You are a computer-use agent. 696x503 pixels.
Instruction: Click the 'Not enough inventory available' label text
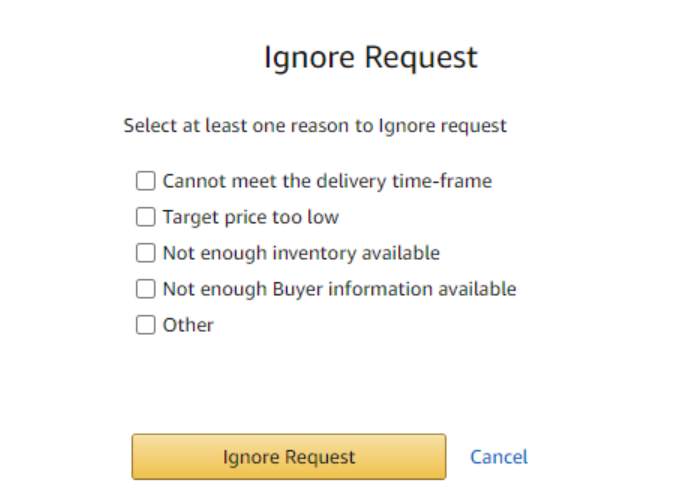click(x=301, y=253)
